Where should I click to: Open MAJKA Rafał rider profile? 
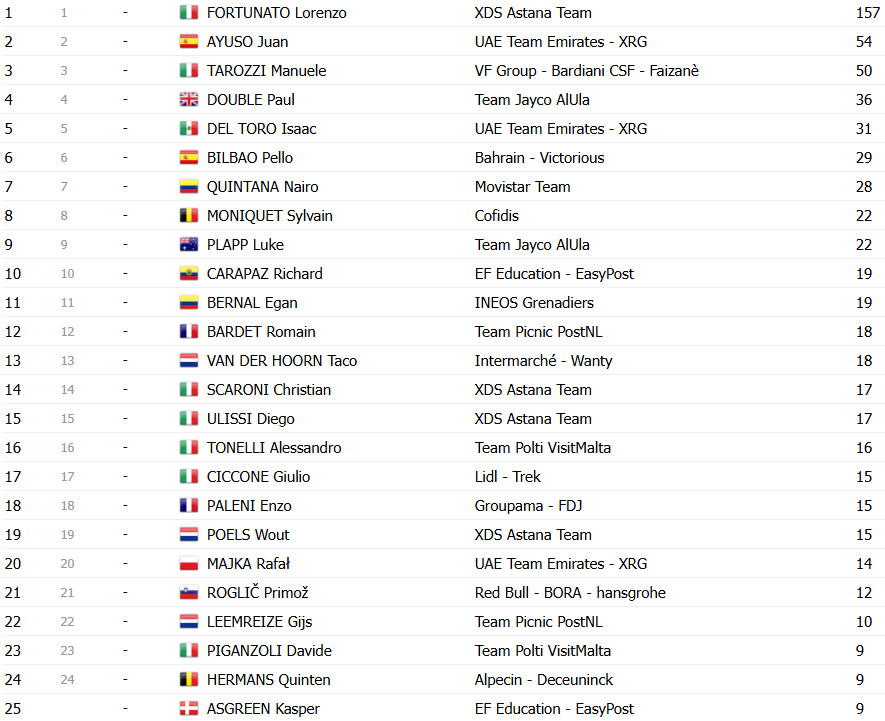click(x=248, y=563)
